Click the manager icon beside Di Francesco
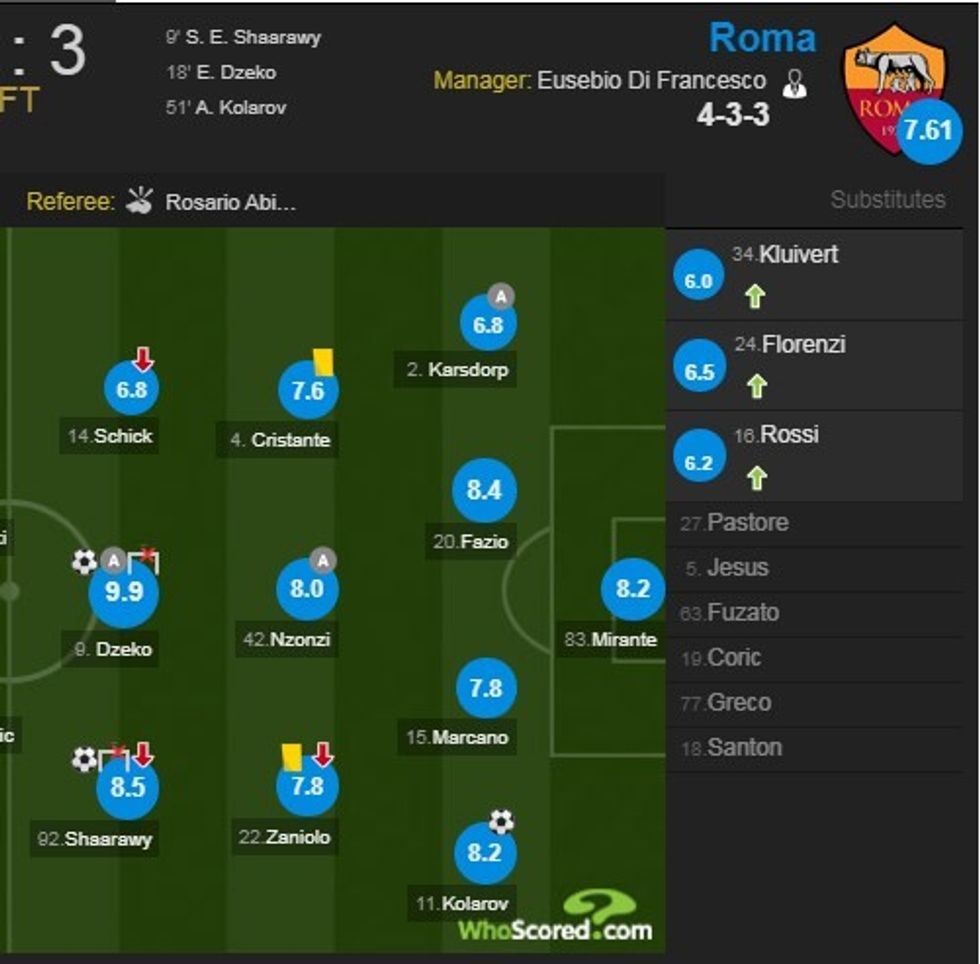The height and width of the screenshot is (964, 980). (x=796, y=84)
